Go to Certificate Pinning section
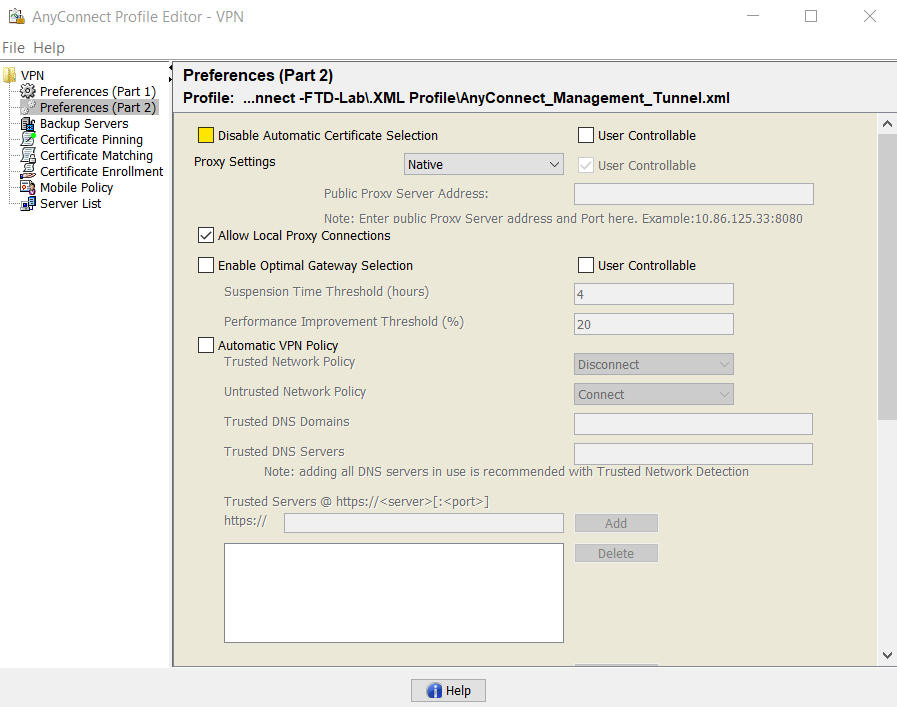The image size is (897, 707). [x=92, y=140]
